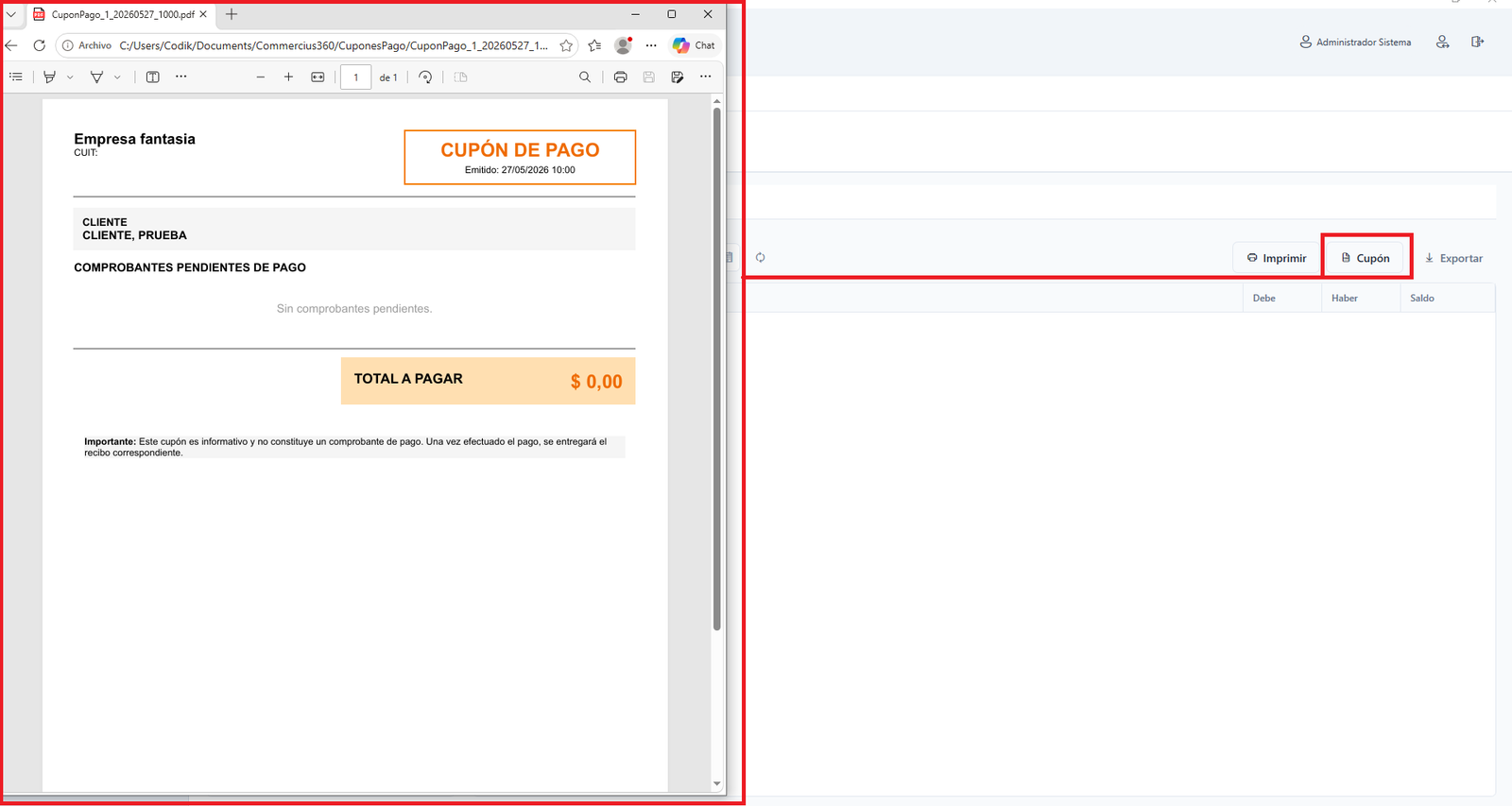Click the Sin comprobantes pendientes text

point(354,309)
